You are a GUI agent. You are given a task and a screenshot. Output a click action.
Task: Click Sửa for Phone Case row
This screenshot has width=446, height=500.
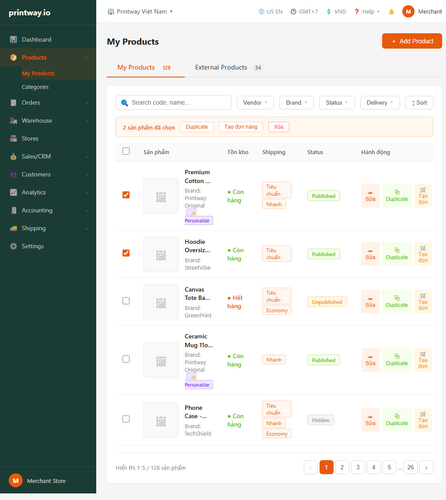pyautogui.click(x=370, y=420)
